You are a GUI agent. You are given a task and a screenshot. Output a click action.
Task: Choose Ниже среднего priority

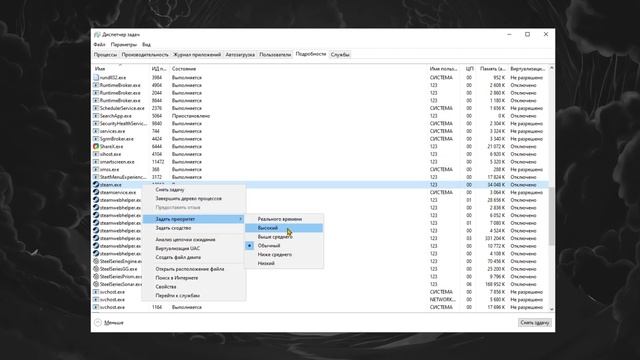[284, 254]
